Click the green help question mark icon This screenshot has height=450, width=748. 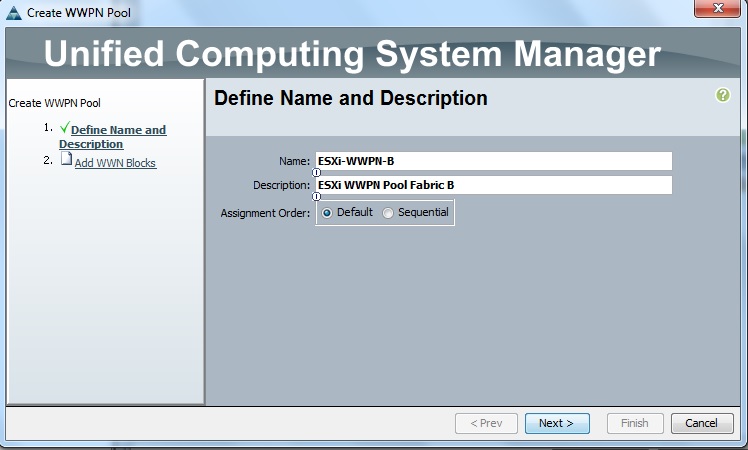[723, 95]
